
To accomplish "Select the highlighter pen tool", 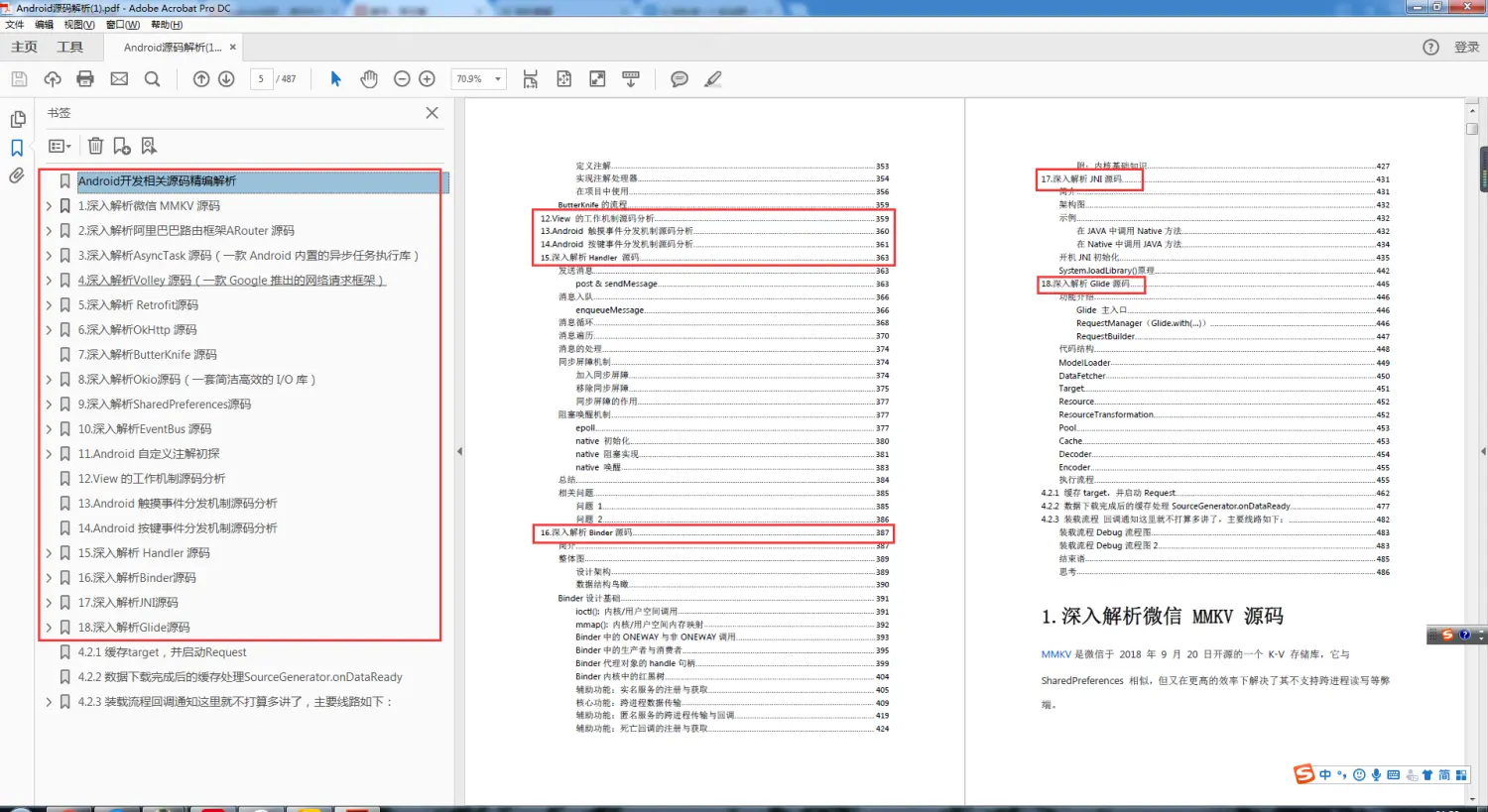I will click(x=713, y=78).
